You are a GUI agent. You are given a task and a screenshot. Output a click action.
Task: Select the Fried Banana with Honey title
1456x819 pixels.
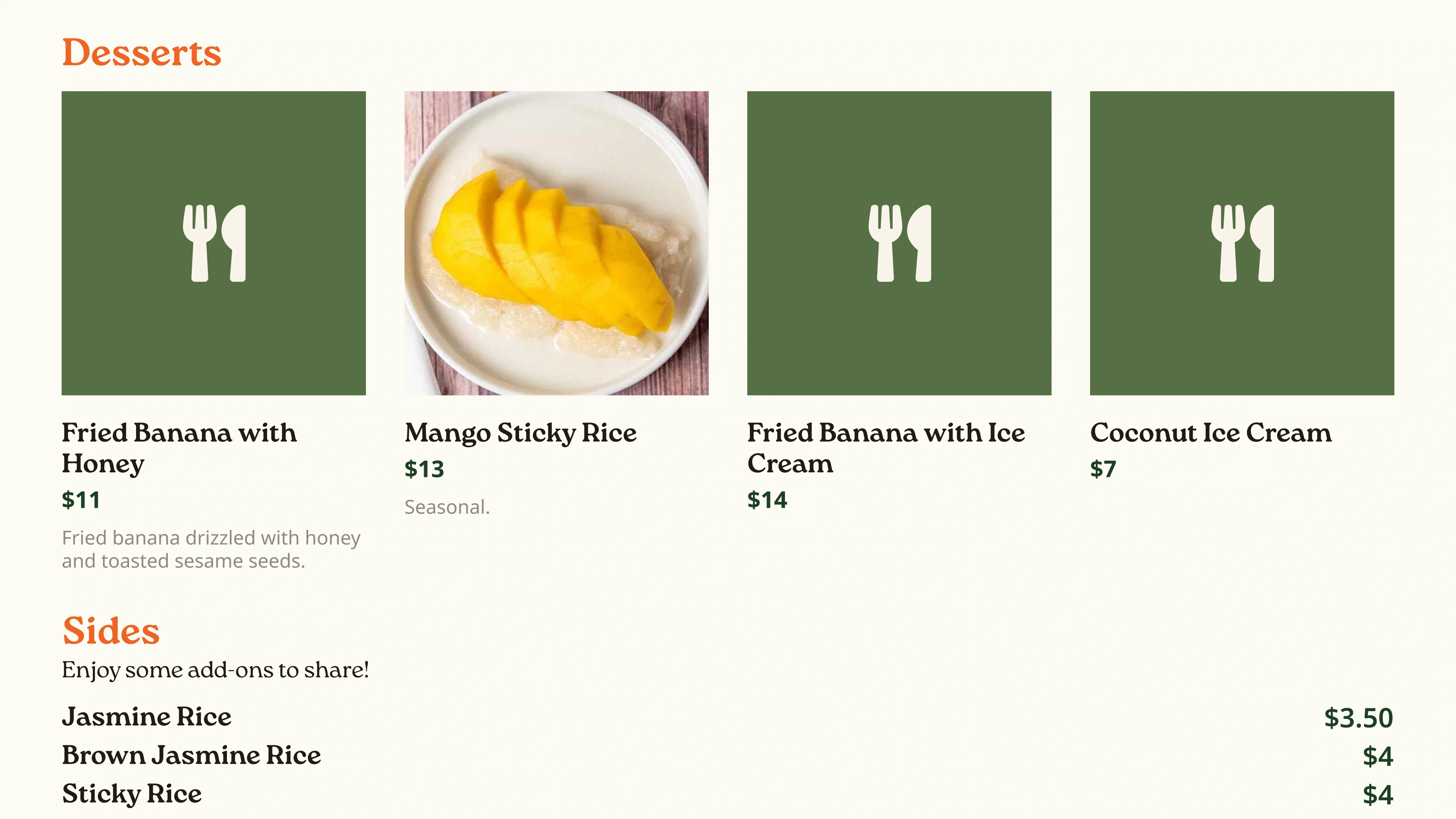[x=179, y=448]
